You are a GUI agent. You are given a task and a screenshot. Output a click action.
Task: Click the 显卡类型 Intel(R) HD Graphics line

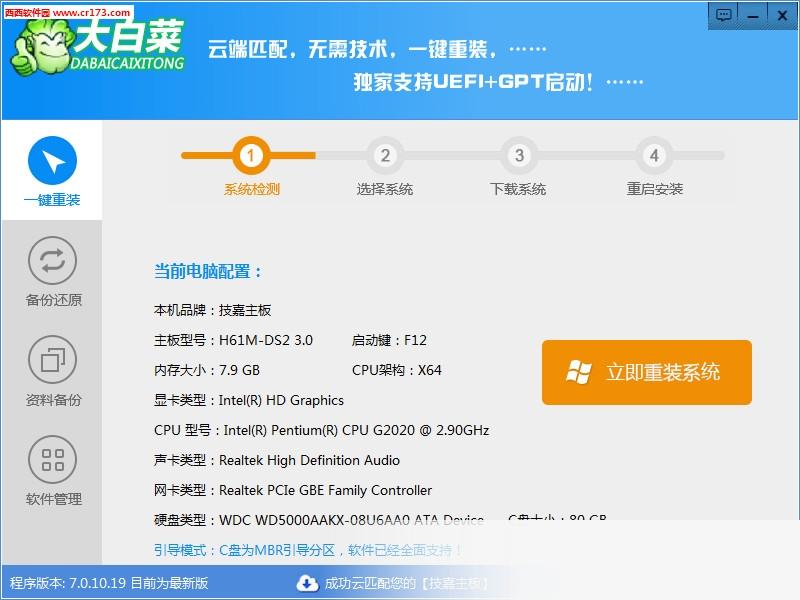[x=248, y=401]
